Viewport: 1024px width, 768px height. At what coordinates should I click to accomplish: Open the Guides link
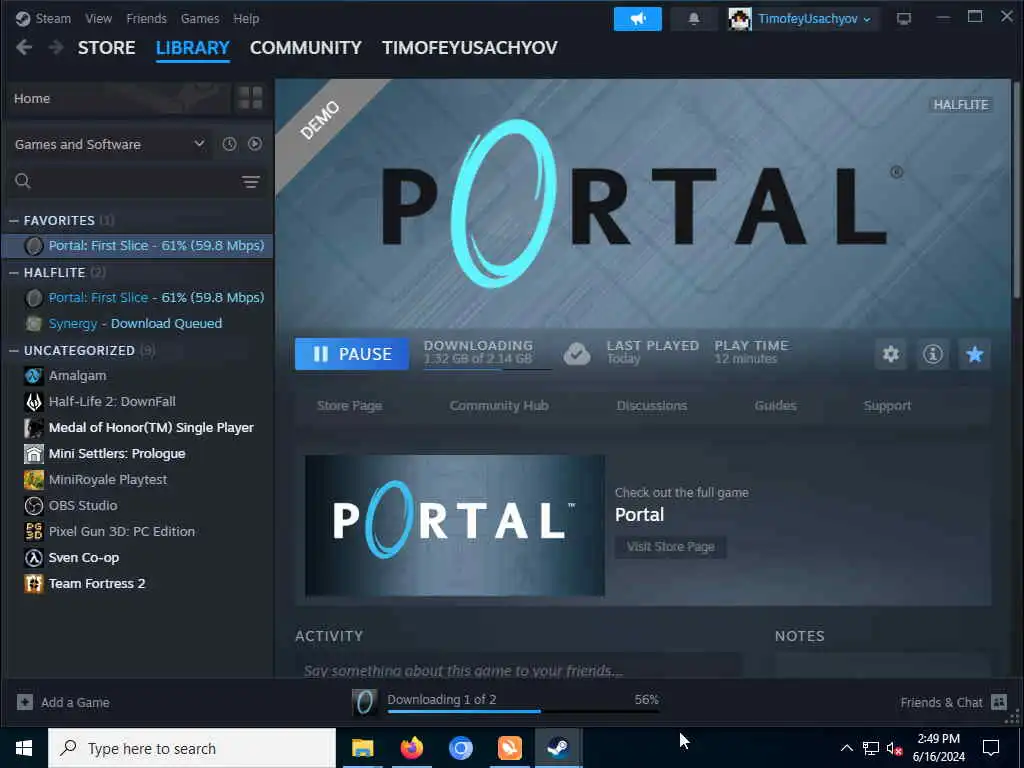coord(775,406)
